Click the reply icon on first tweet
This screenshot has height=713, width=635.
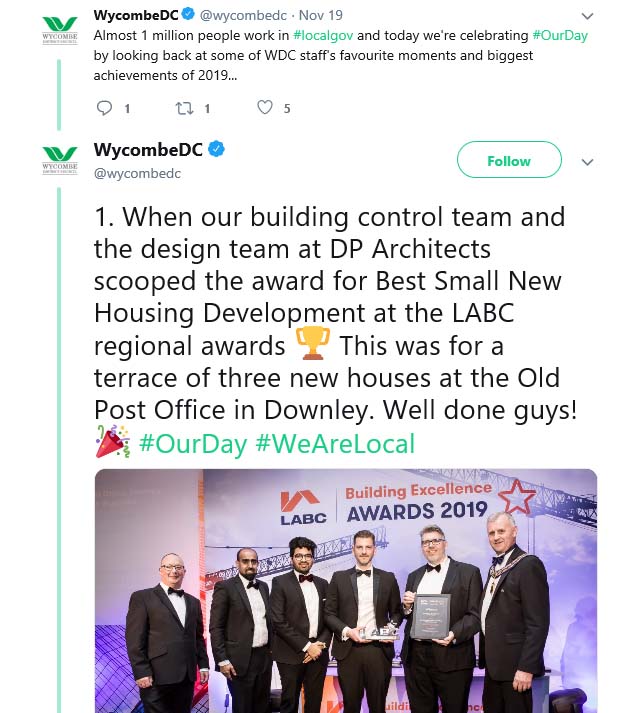[x=104, y=108]
